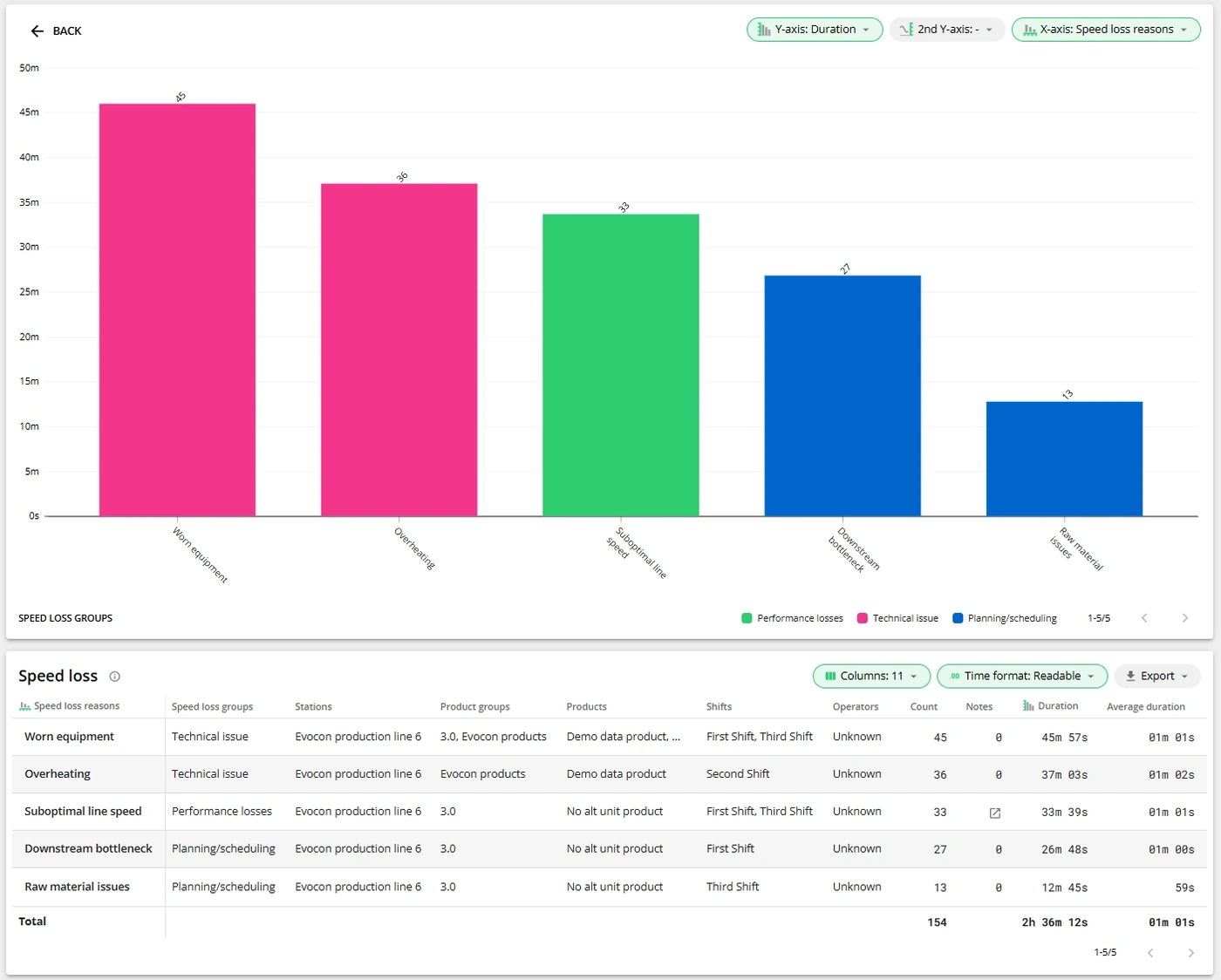
Task: Select Raw material issues row name
Action: [x=77, y=887]
